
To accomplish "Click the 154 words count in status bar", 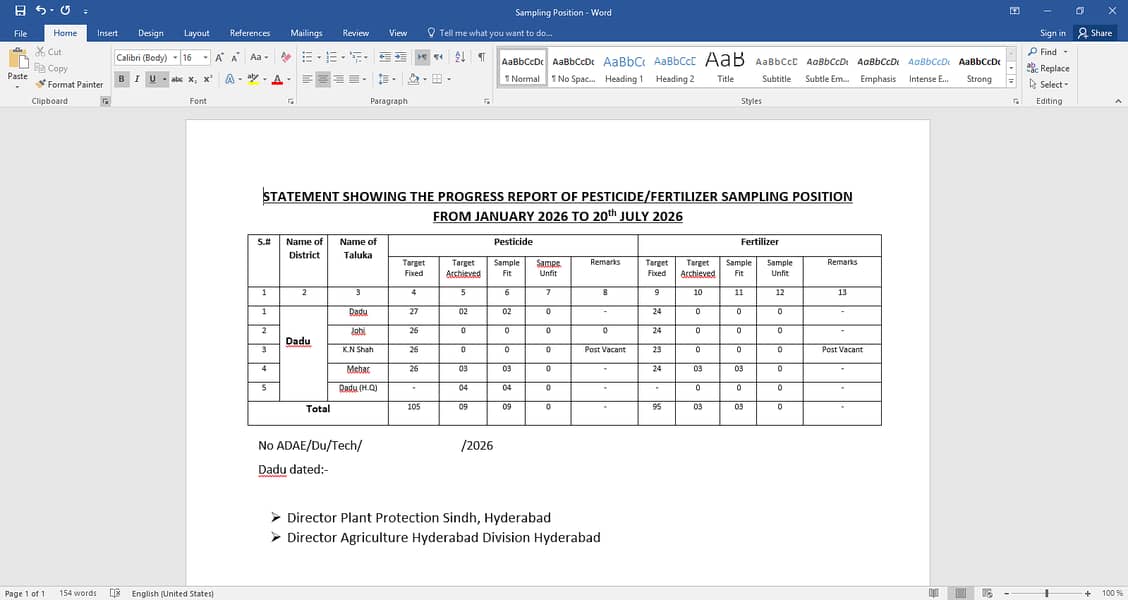I will pos(78,593).
